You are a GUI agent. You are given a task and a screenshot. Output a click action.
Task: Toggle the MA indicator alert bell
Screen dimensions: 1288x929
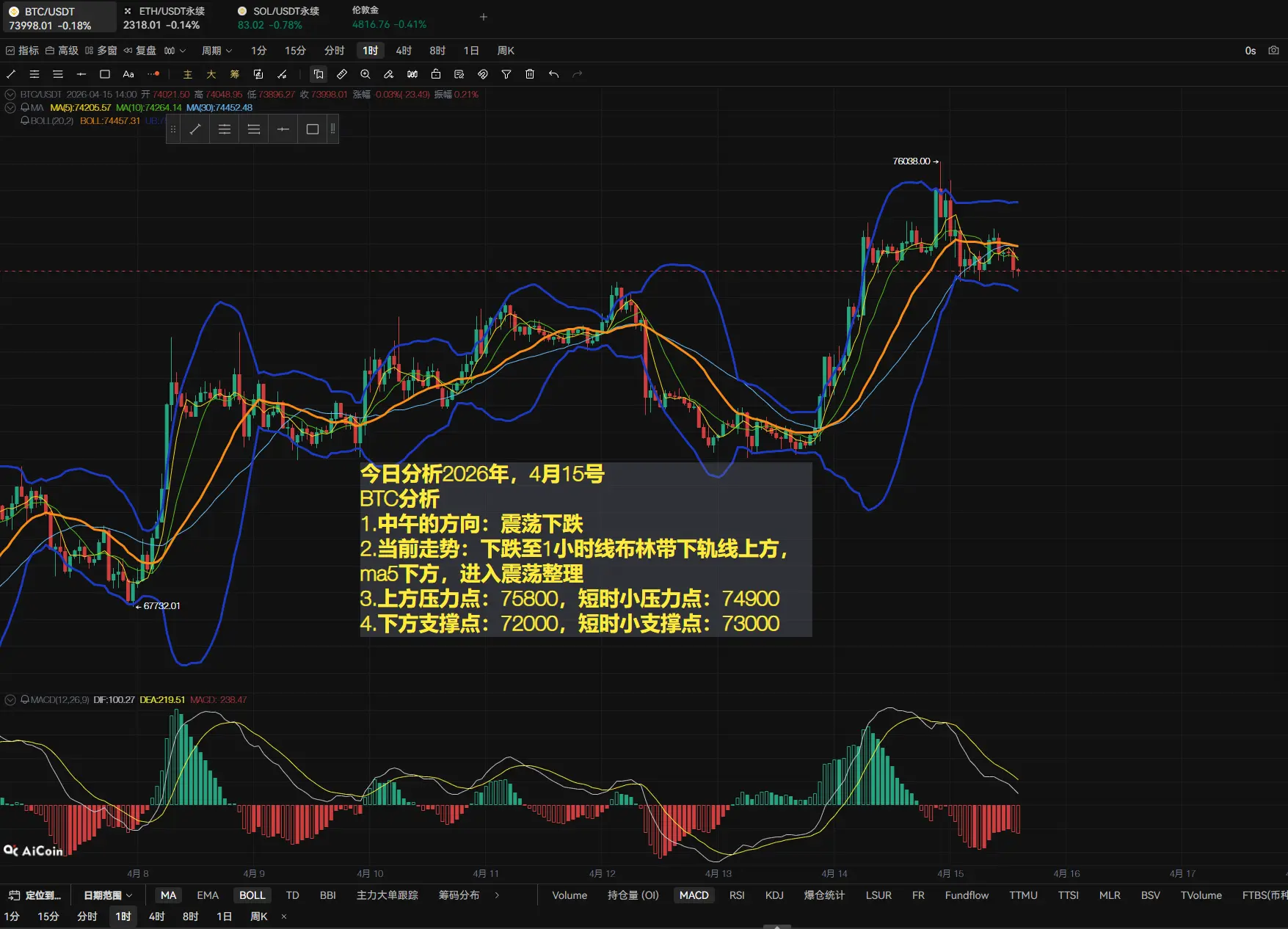25,108
